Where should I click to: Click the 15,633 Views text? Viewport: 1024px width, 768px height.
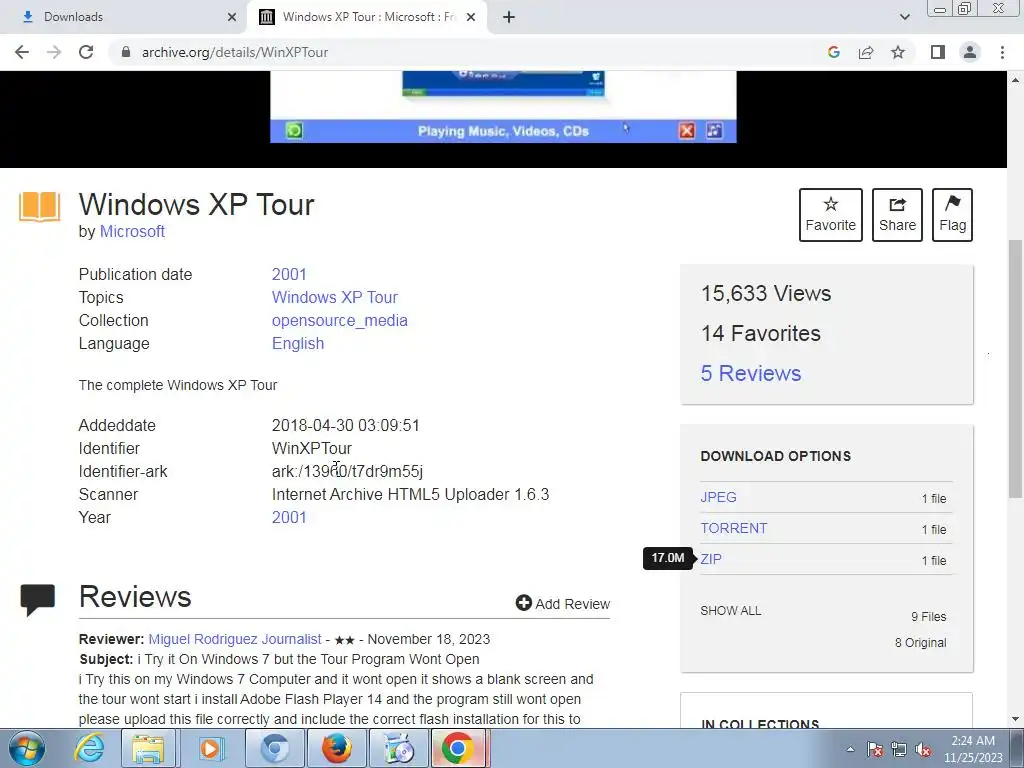766,293
